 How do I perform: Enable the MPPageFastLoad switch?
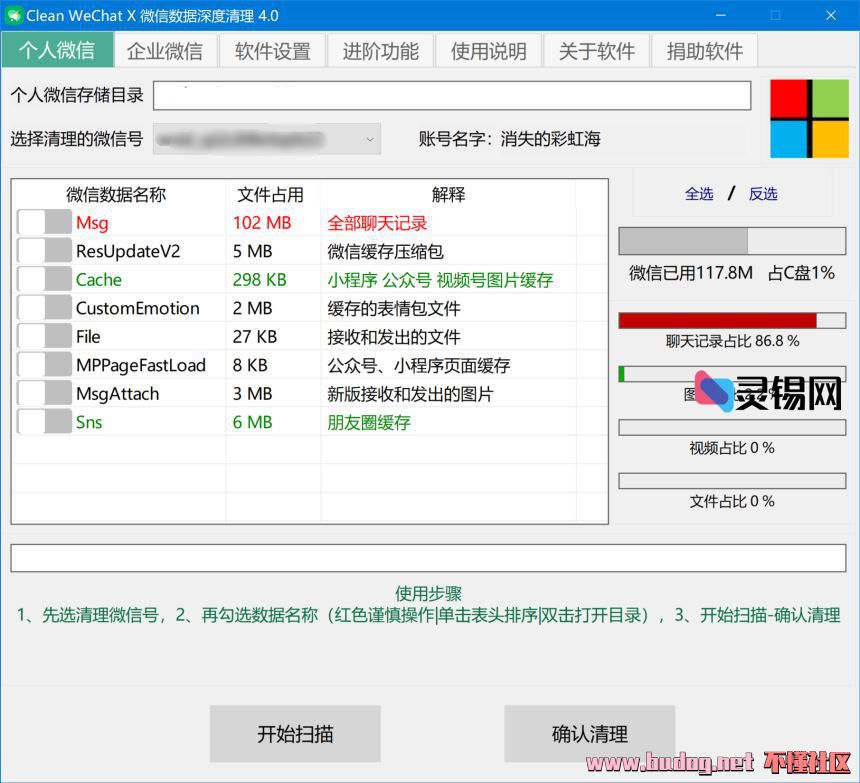44,365
